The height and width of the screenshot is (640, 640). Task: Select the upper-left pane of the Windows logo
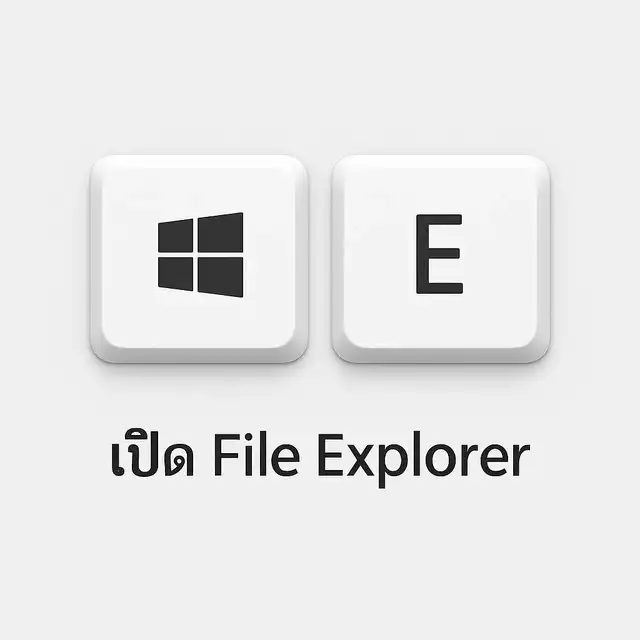tap(176, 236)
